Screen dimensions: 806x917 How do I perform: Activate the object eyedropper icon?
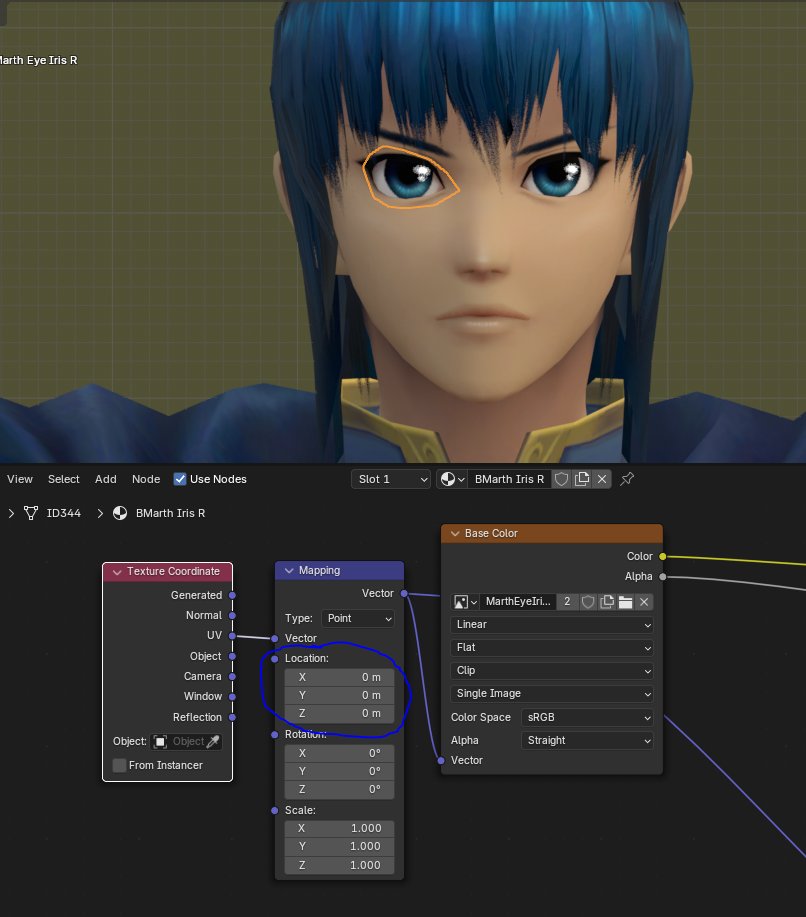pyautogui.click(x=213, y=742)
